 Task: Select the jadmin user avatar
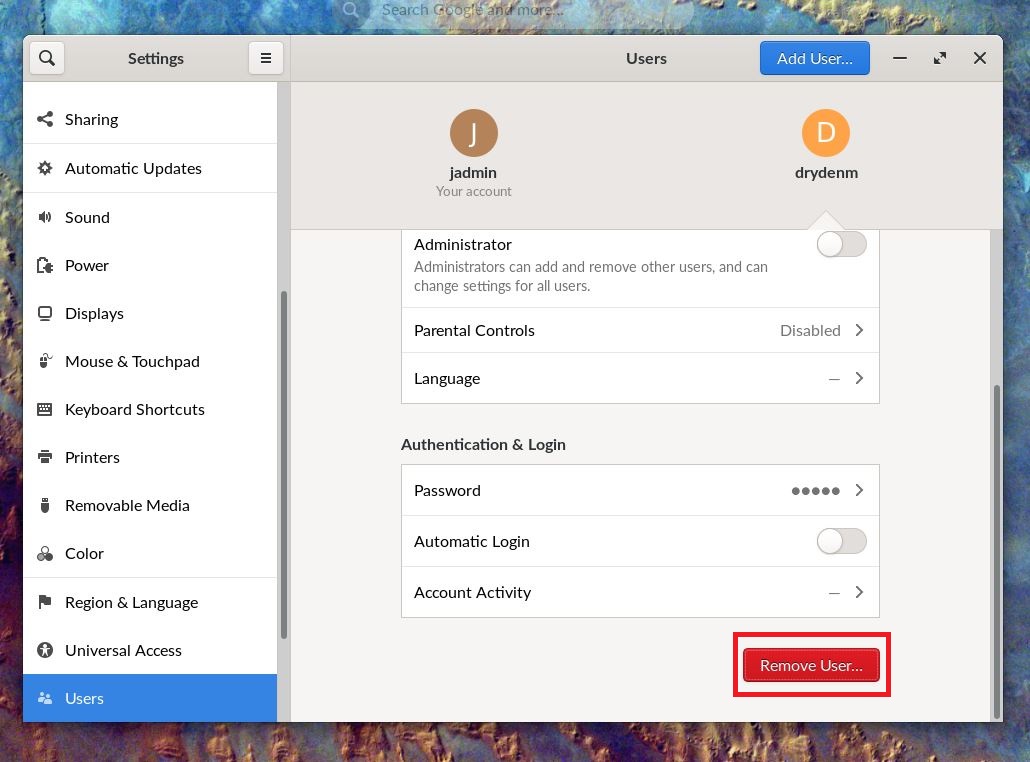[474, 133]
